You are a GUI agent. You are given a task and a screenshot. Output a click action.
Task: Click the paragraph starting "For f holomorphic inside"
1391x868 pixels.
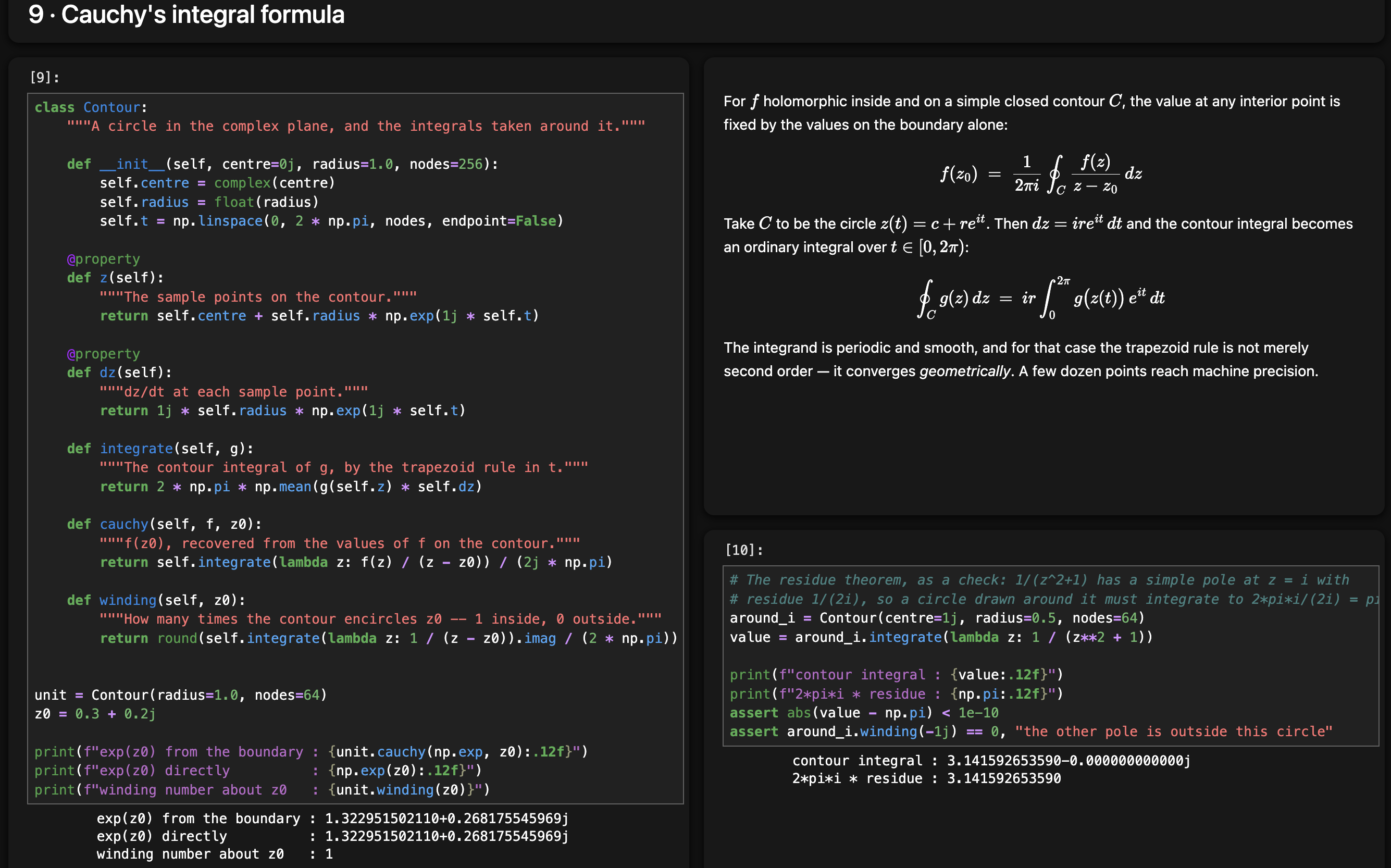[1032, 113]
